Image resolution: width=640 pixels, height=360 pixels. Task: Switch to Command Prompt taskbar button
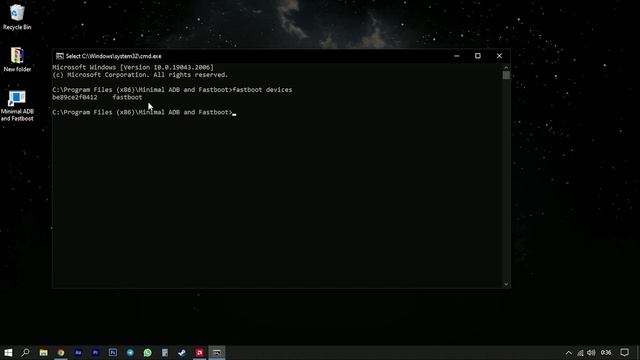217,352
